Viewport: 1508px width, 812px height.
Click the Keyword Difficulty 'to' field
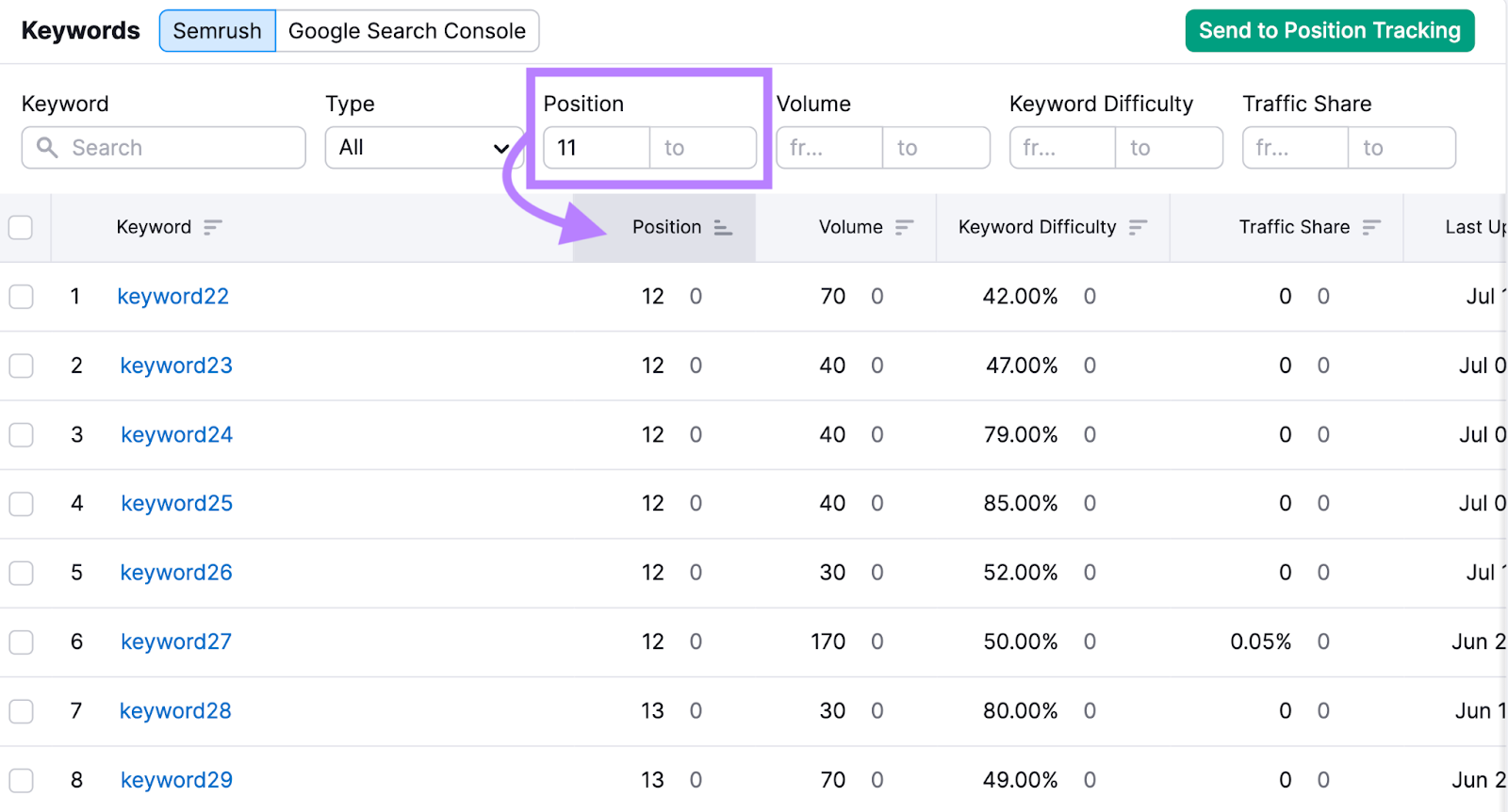1169,148
